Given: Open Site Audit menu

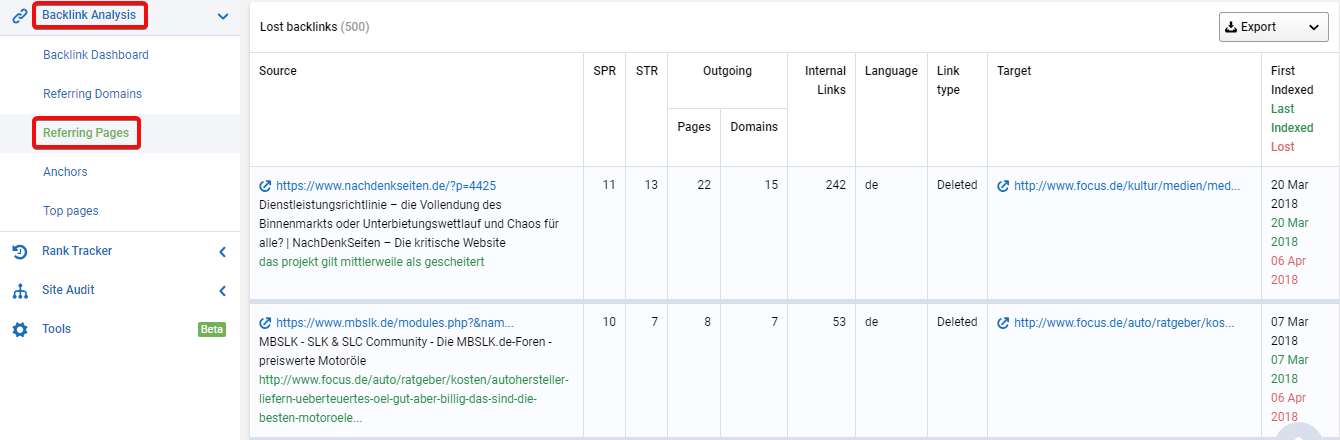Looking at the screenshot, I should tap(68, 290).
